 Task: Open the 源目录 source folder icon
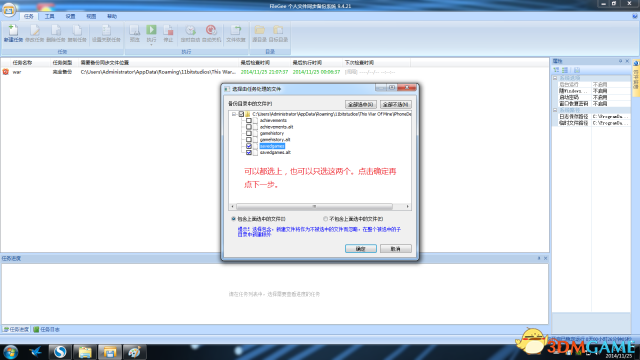click(x=259, y=33)
